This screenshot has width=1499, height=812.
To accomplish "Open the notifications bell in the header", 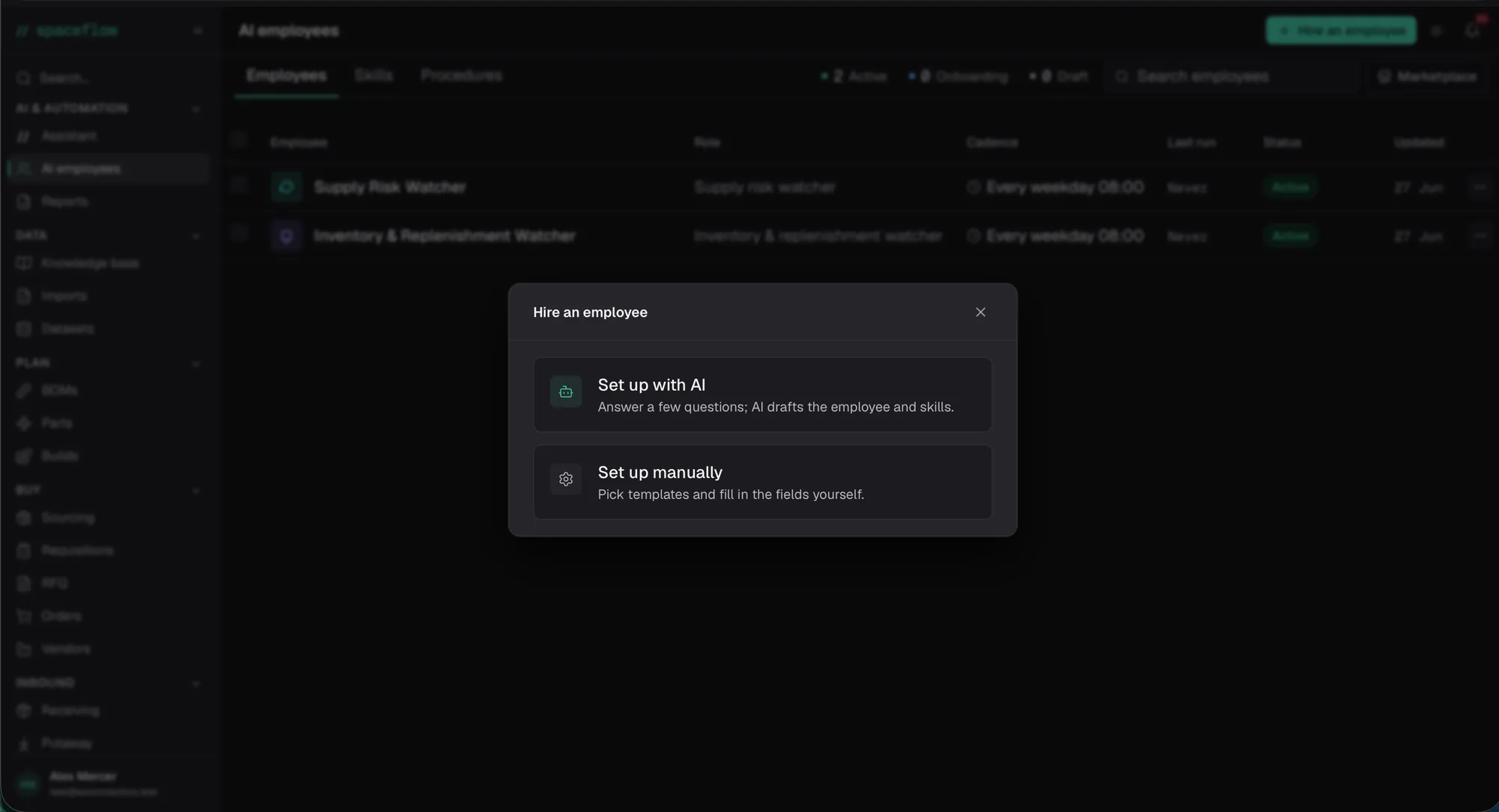I will tap(1472, 31).
